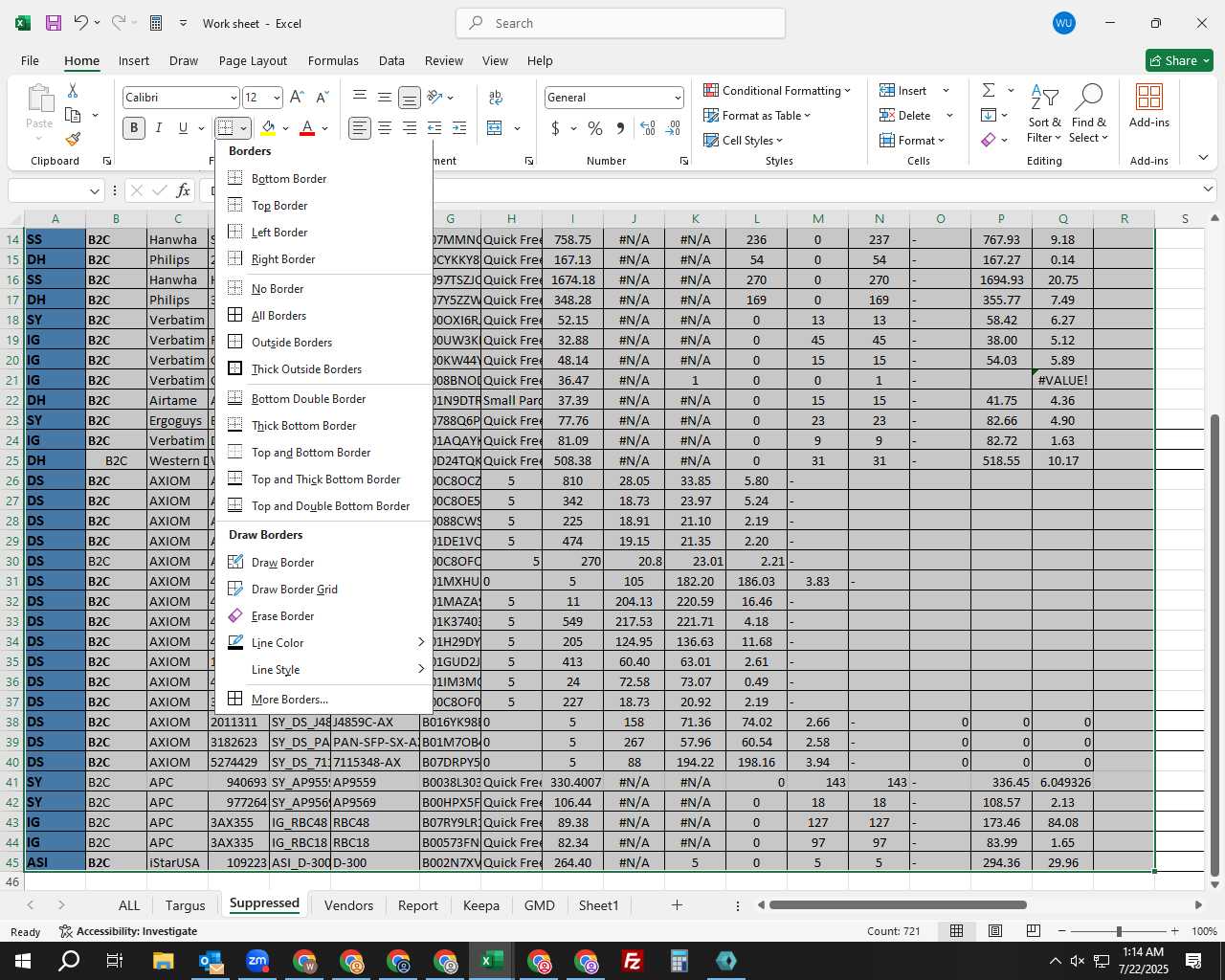Toggle Bold formatting

point(134,127)
